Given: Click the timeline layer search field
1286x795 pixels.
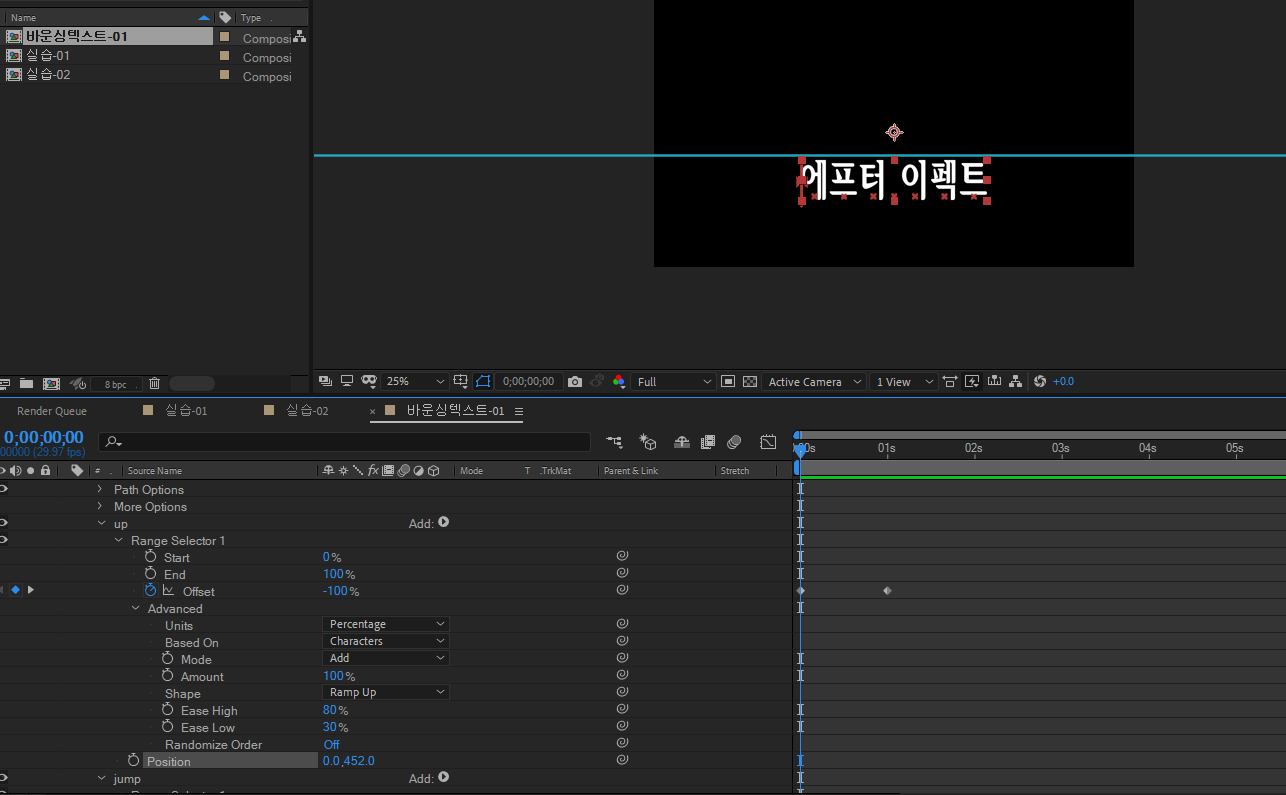Looking at the screenshot, I should 344,441.
